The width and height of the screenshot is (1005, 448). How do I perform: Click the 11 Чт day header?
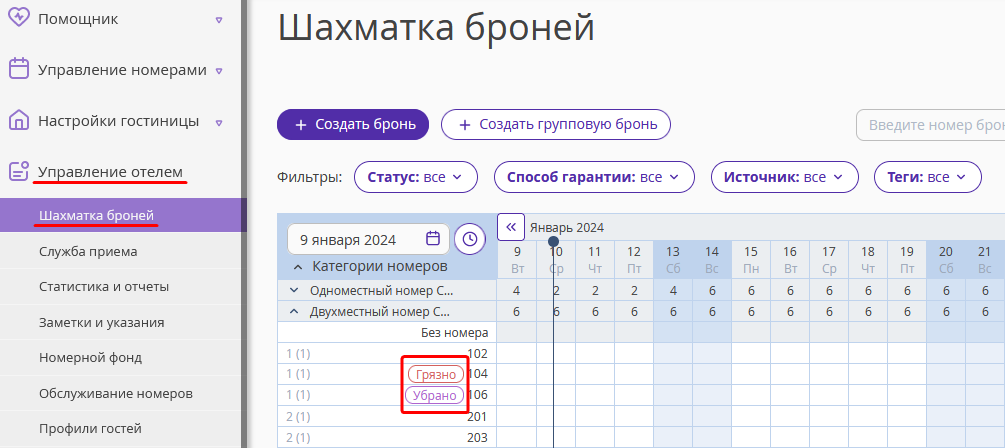[x=595, y=260]
